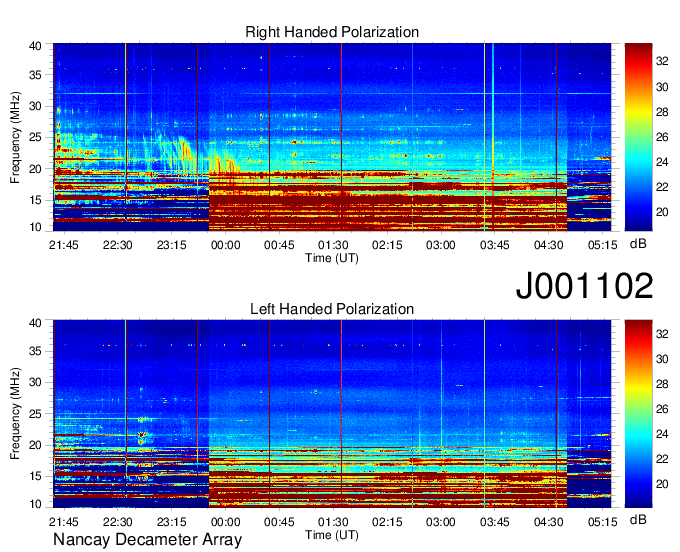
Task: Click the "00:00" time tick of Left Handed plot
Action: tap(226, 522)
